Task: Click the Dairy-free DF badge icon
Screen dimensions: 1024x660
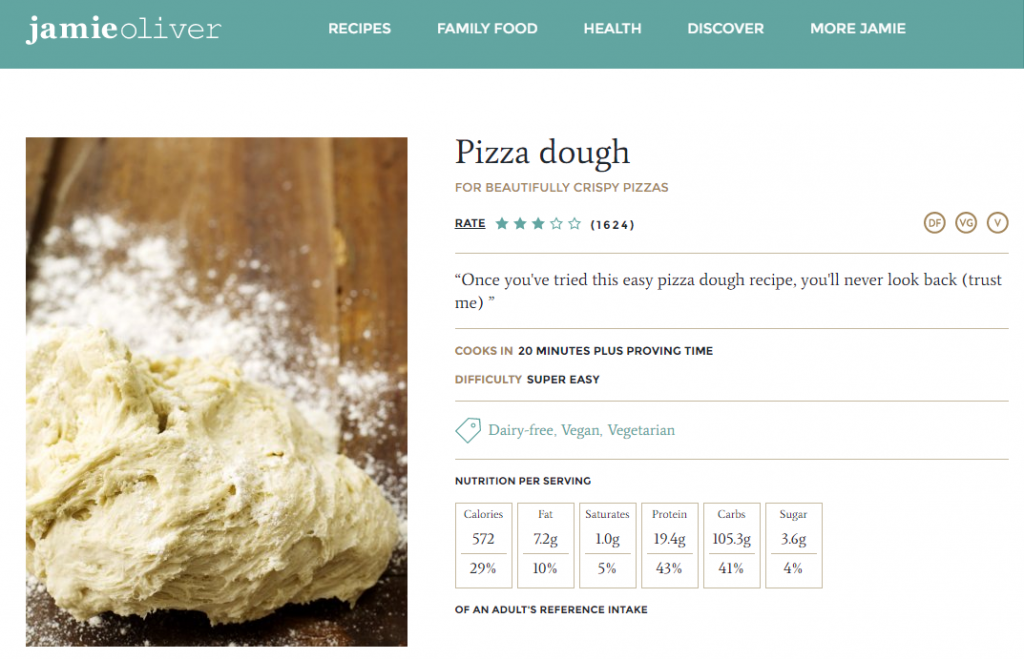Action: click(x=935, y=223)
